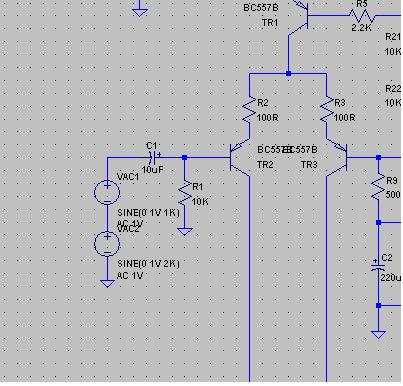
Task: Select the TR1 transistor symbol
Action: (x=298, y=15)
